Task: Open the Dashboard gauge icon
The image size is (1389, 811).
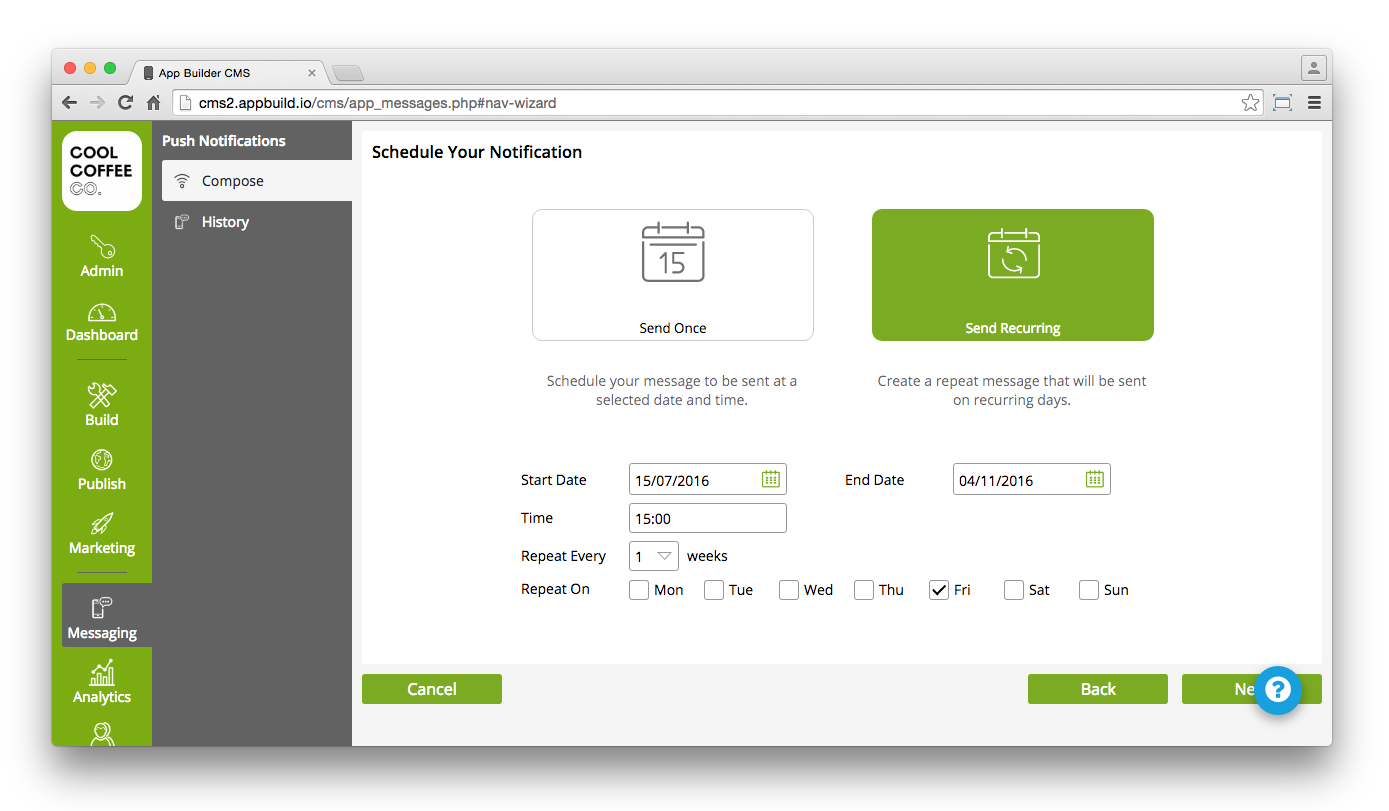Action: pyautogui.click(x=102, y=313)
